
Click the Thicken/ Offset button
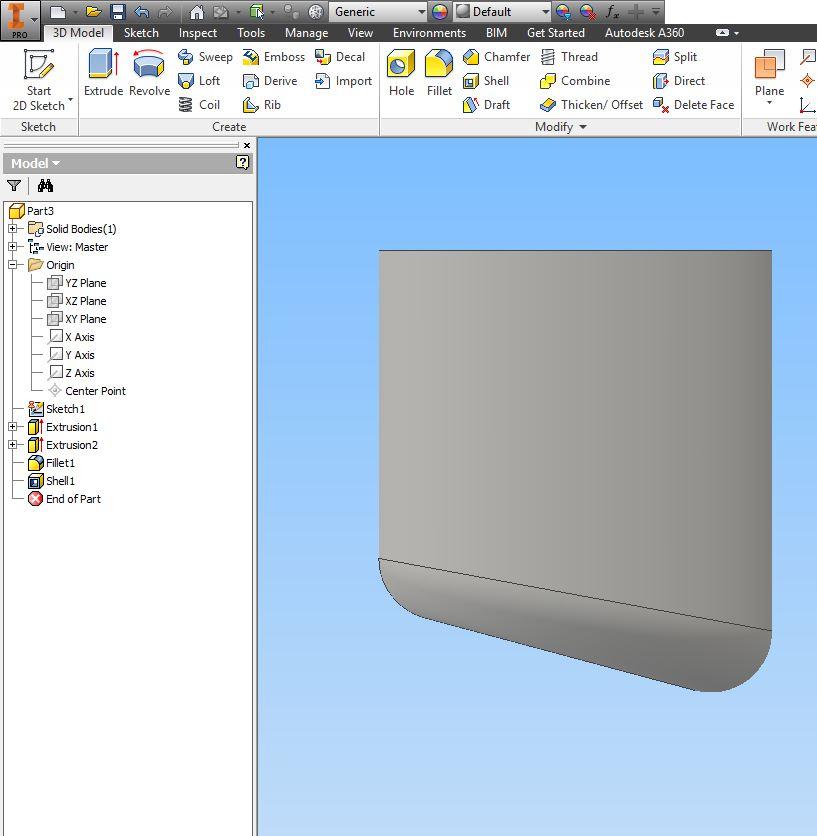(591, 105)
